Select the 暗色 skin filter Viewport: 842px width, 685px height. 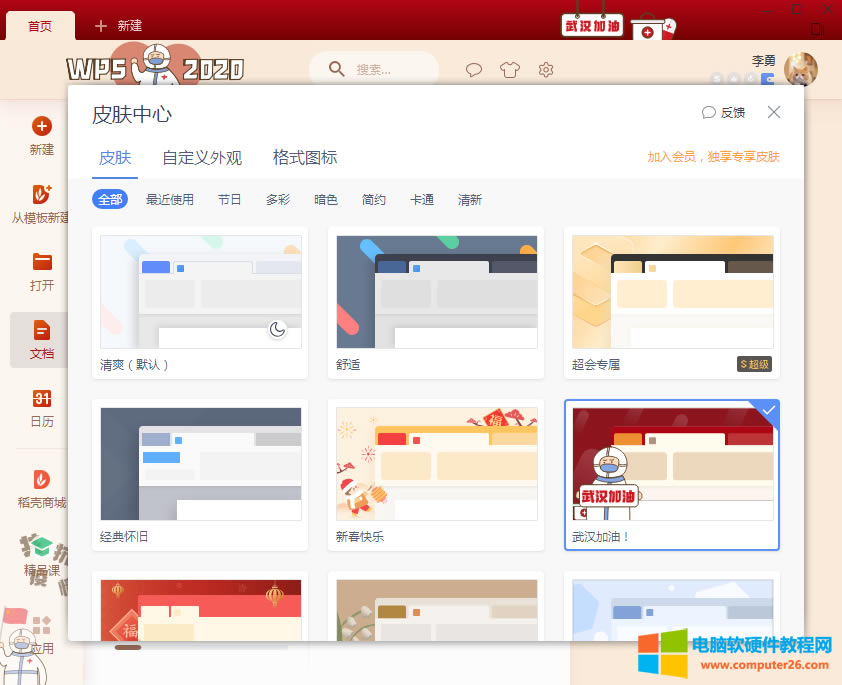click(x=325, y=199)
